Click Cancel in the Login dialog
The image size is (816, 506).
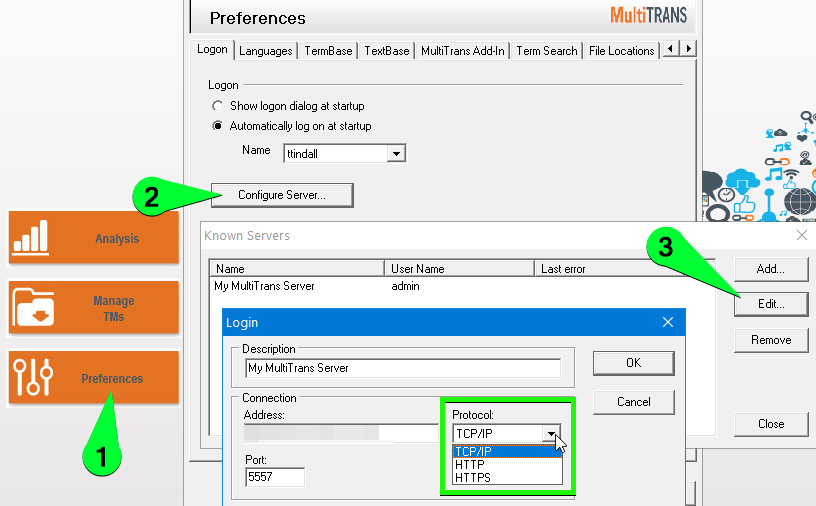click(633, 402)
